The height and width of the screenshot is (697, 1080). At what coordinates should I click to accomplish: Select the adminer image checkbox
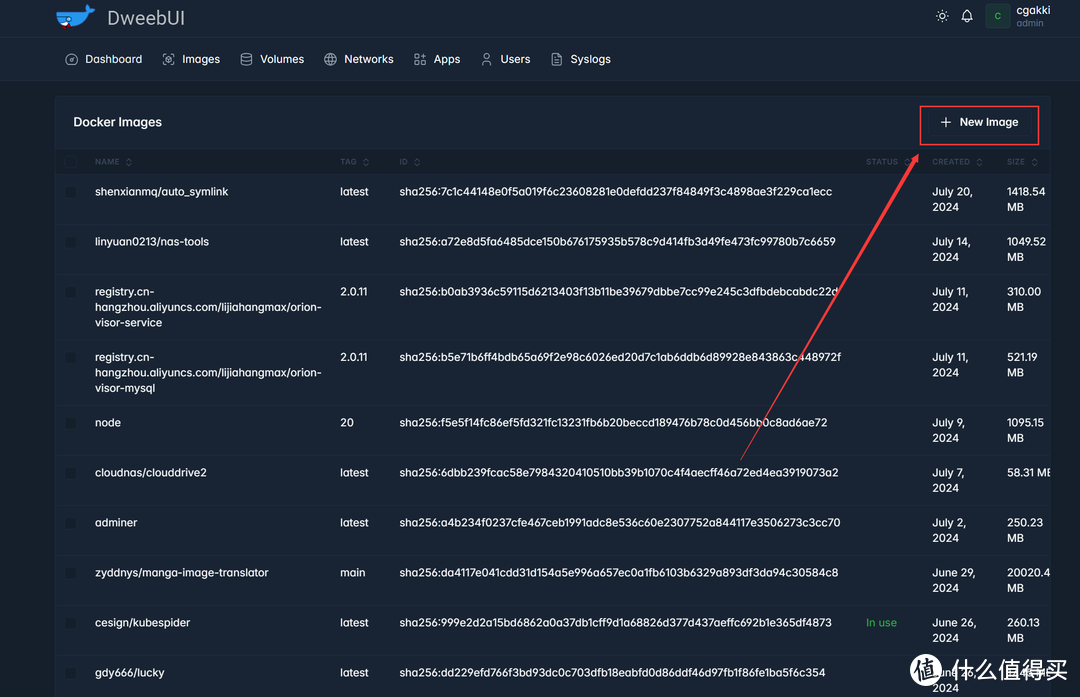pyautogui.click(x=70, y=523)
